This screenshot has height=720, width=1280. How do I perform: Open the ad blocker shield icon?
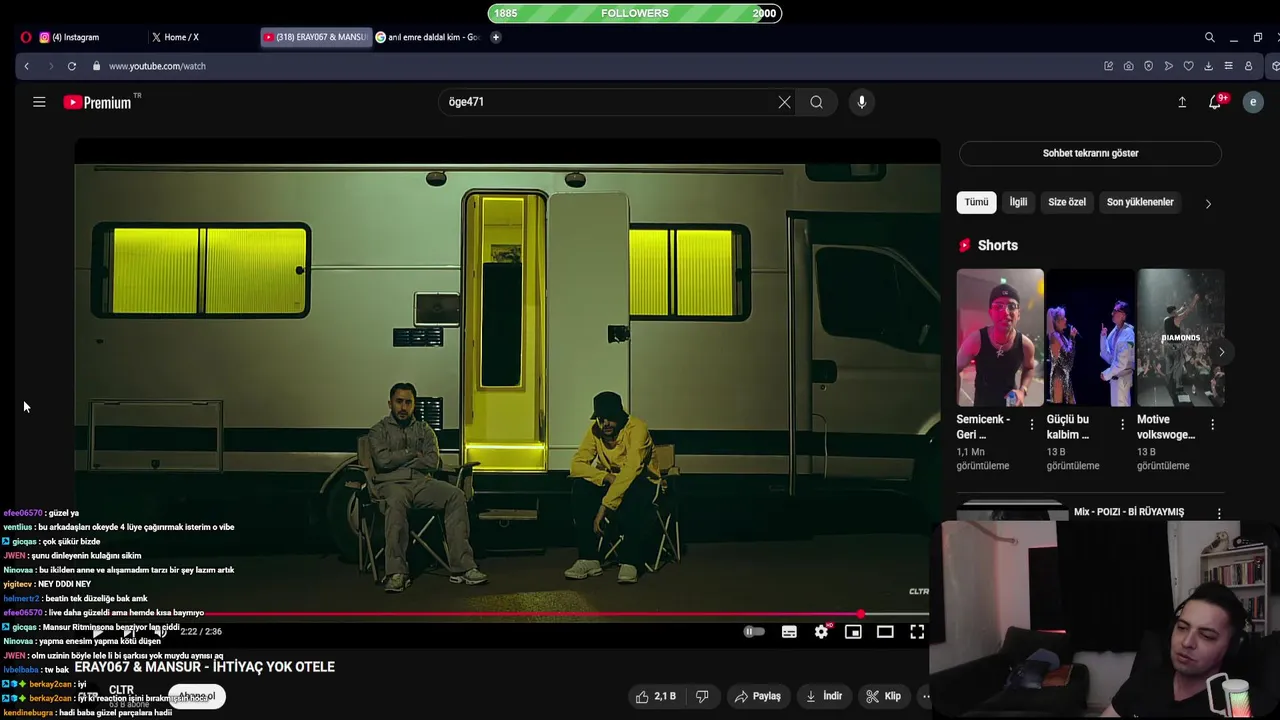pos(1148,66)
